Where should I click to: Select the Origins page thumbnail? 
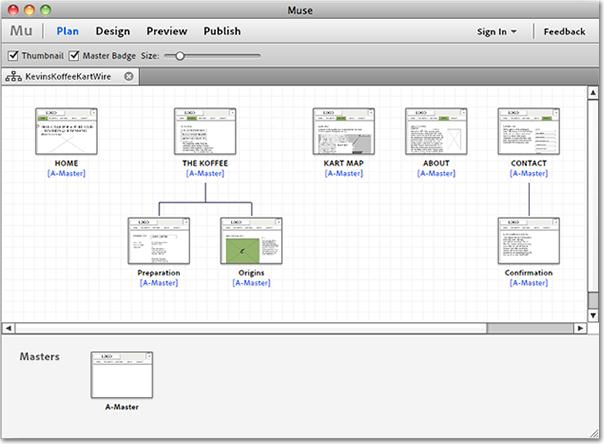(251, 241)
